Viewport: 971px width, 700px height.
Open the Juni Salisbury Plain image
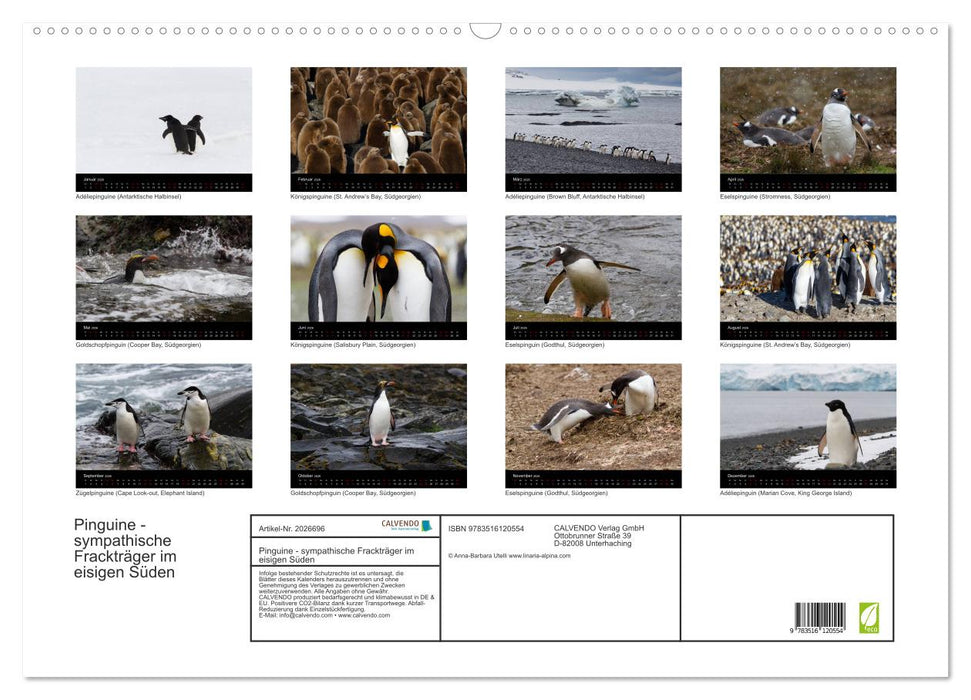click(x=379, y=277)
